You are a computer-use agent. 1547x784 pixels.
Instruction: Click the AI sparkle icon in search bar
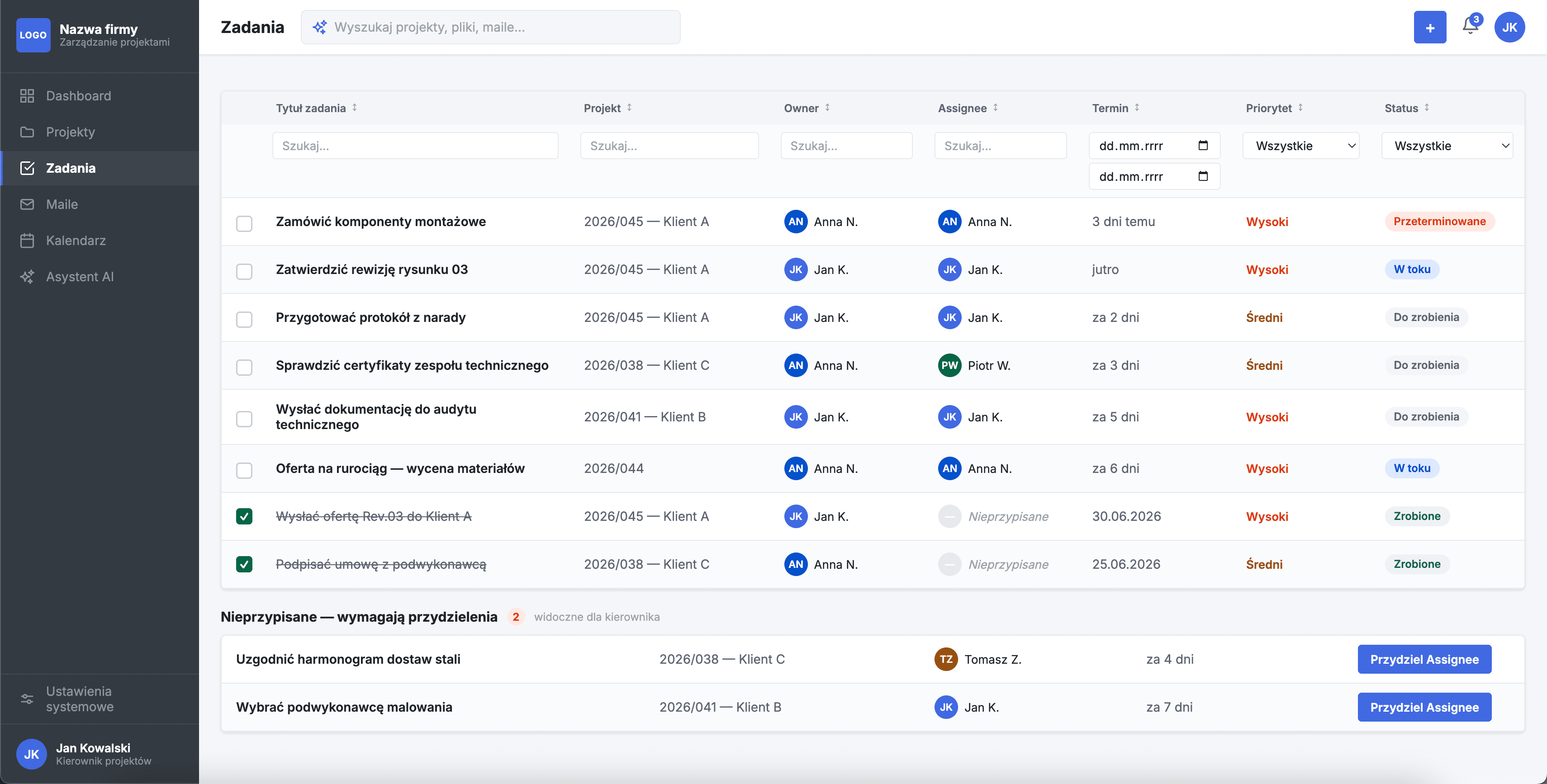point(319,27)
